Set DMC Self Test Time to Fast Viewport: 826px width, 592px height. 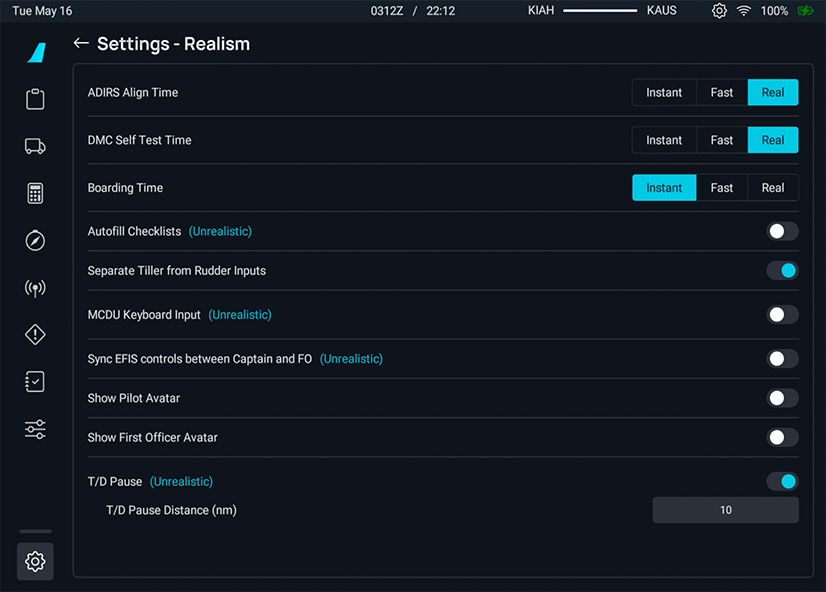click(722, 140)
